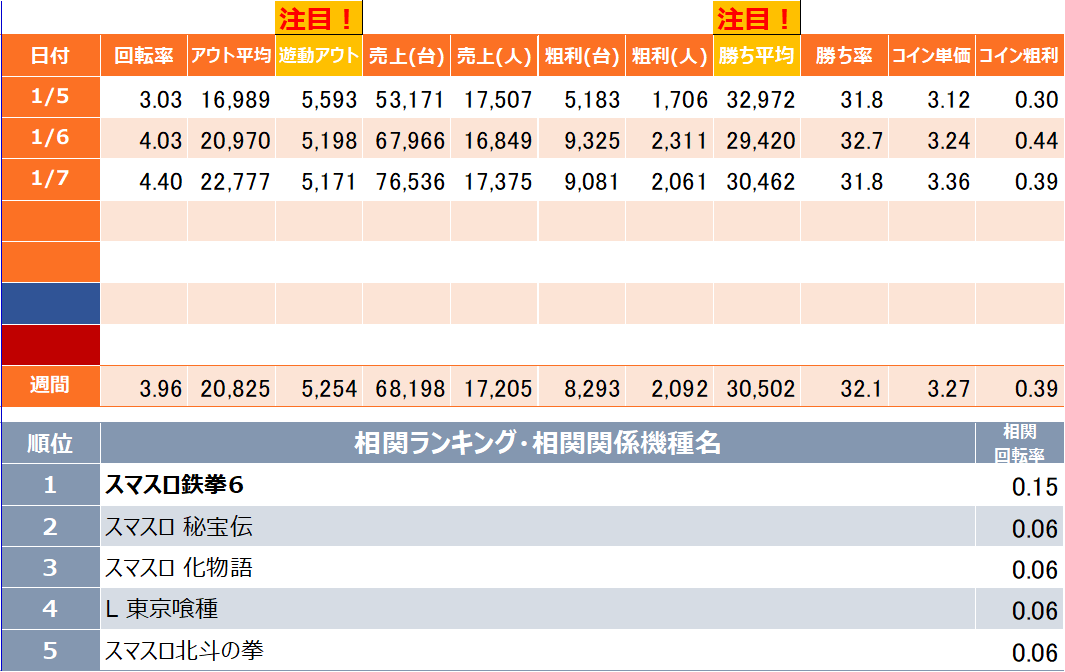The height and width of the screenshot is (672, 1065).
Task: Select the 週間 summary row label
Action: (x=50, y=386)
